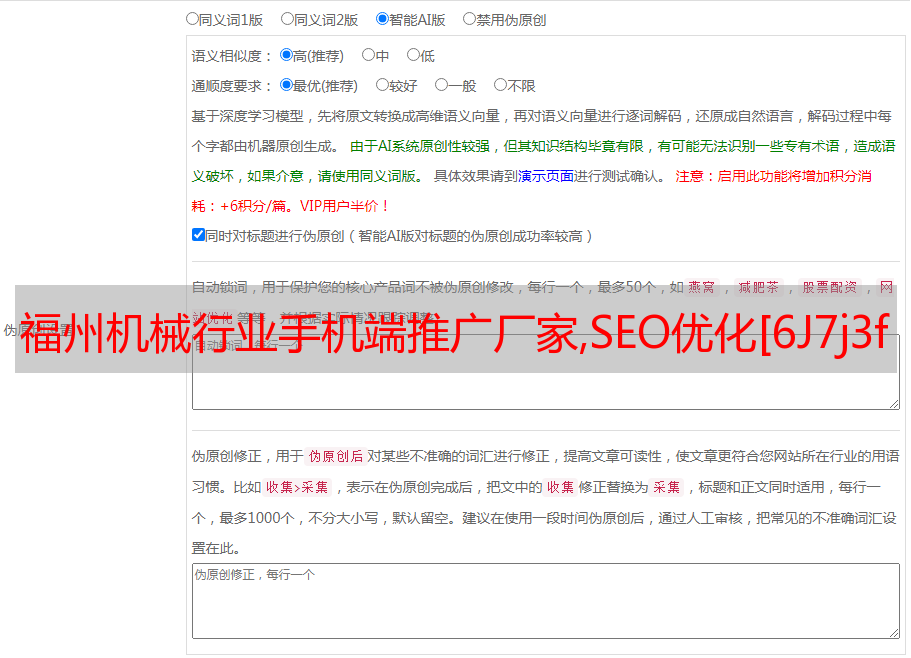The height and width of the screenshot is (658, 911).
Task: Click resize handle of 伪原创修正 textarea
Action: pyautogui.click(x=894, y=634)
